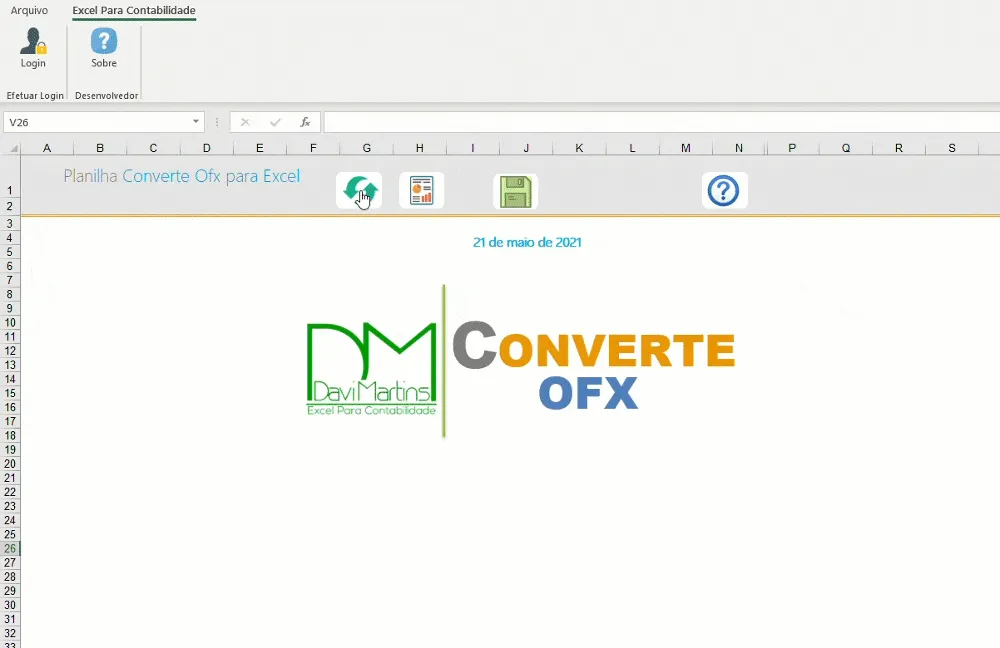Select column E header
Image resolution: width=1000 pixels, height=648 pixels.
[260, 148]
